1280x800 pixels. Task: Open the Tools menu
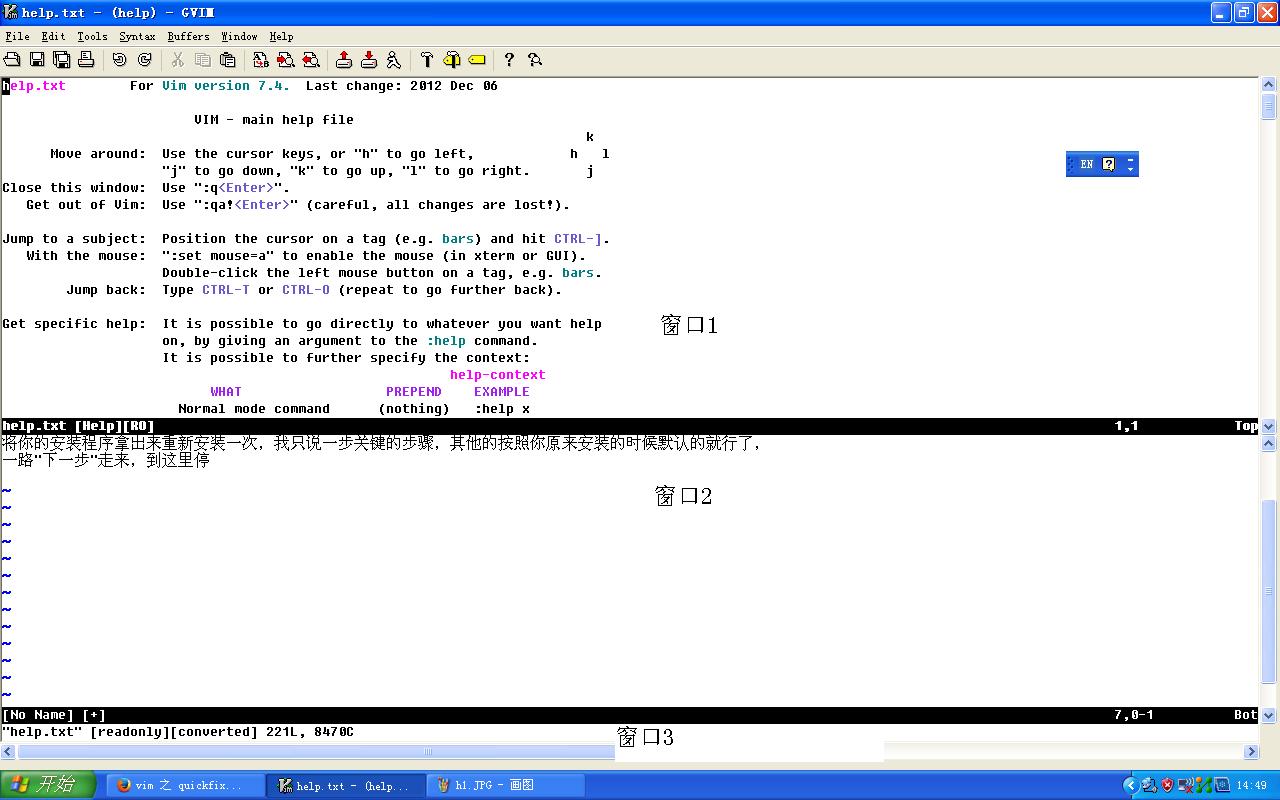[92, 36]
